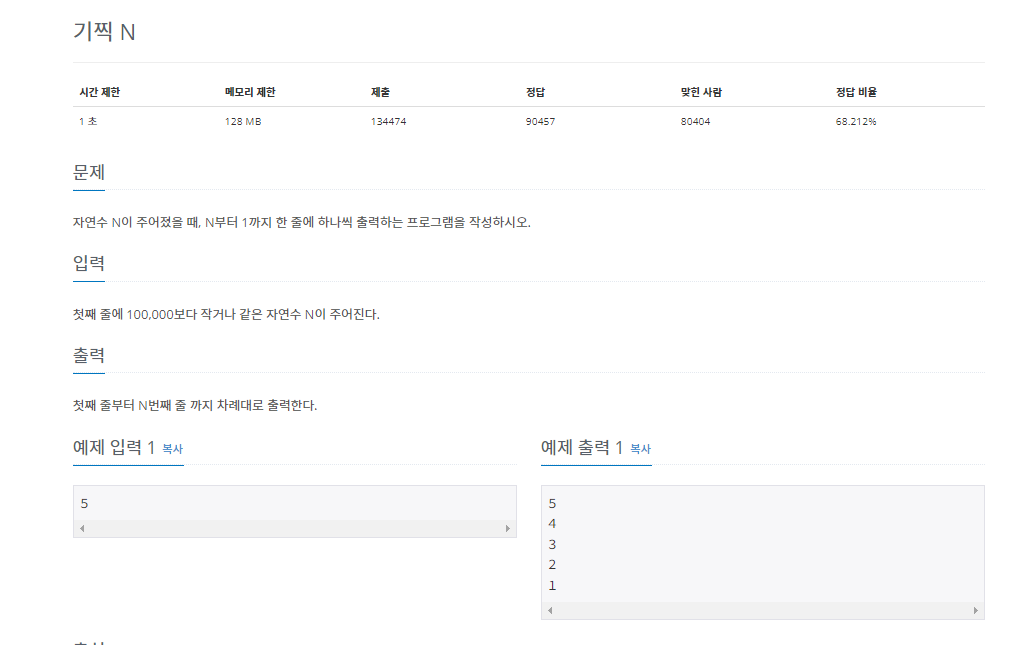The height and width of the screenshot is (645, 1012).
Task: Select the problem title 기찍 N
Action: [104, 32]
